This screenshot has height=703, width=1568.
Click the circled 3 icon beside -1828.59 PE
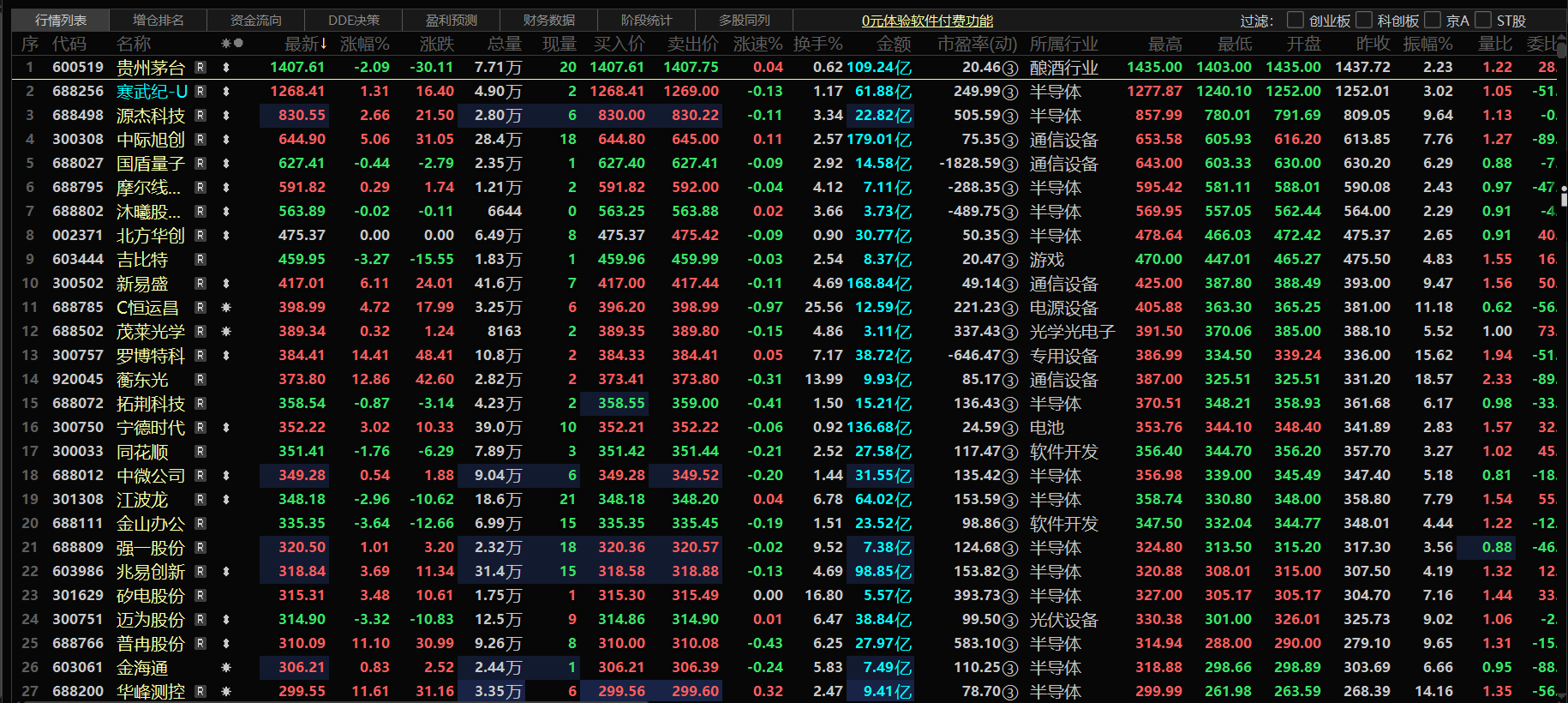[1010, 164]
